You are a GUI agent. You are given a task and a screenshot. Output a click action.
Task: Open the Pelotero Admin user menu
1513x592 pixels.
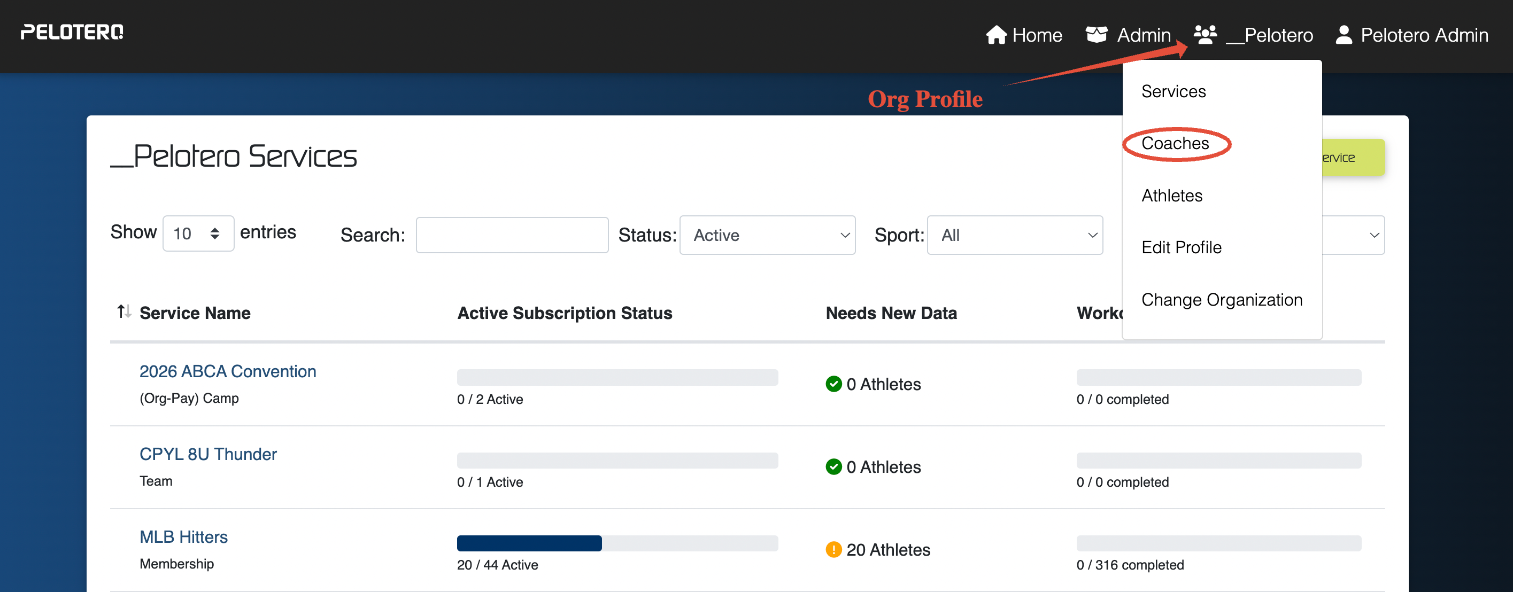point(1411,35)
